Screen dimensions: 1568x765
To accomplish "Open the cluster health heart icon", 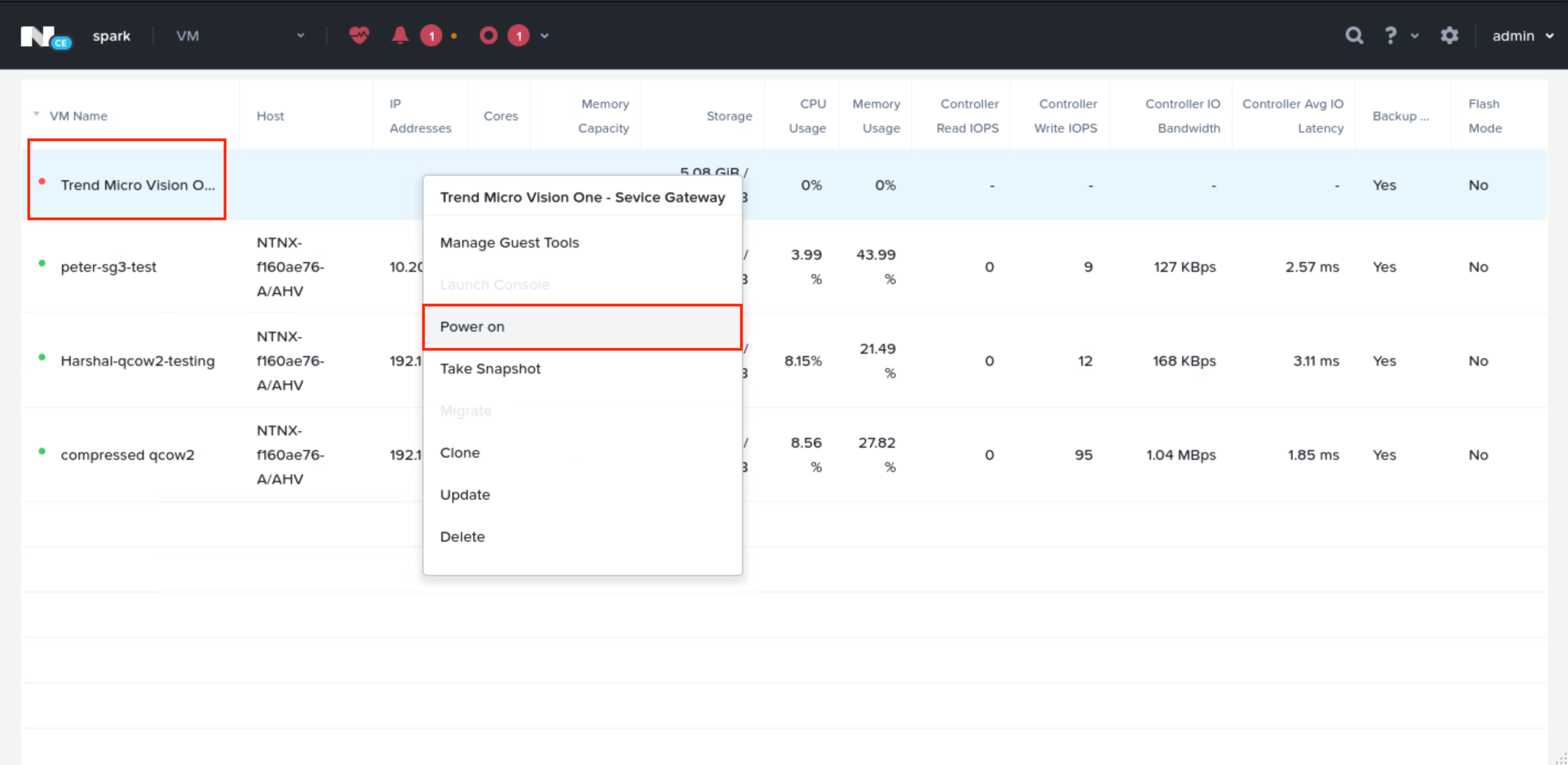I will 359,36.
